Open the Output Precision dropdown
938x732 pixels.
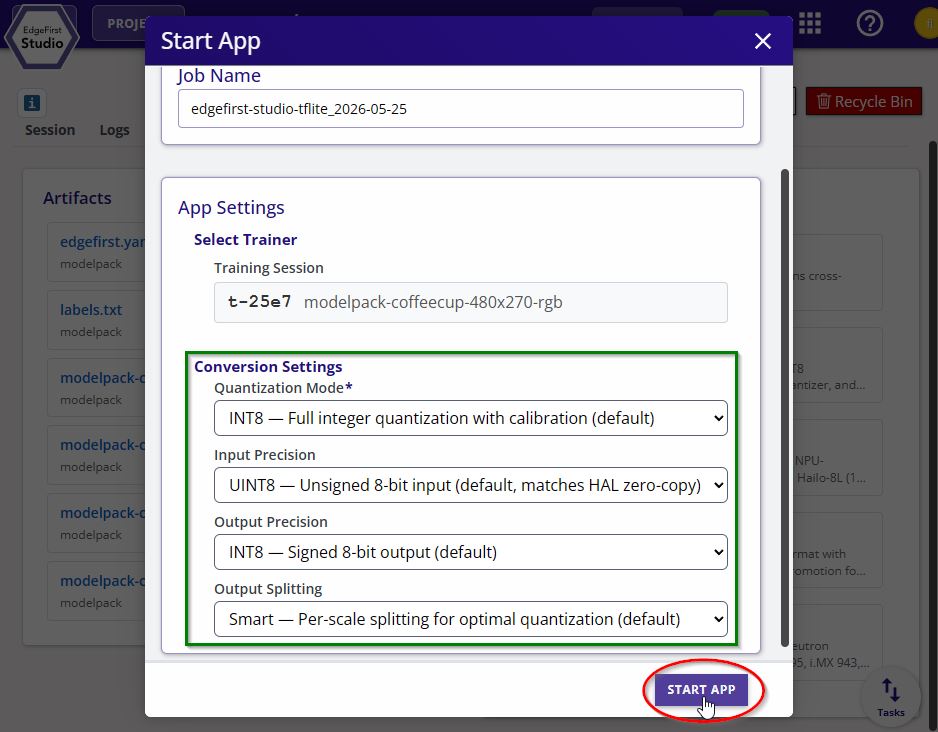click(x=471, y=552)
